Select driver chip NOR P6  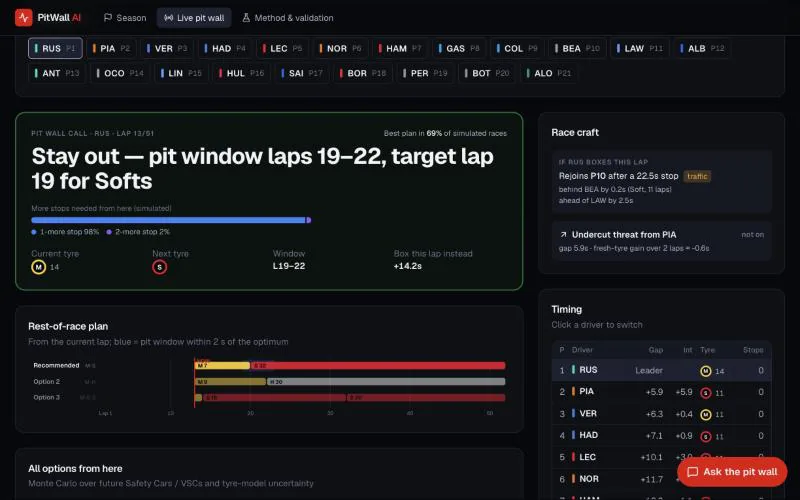point(340,48)
